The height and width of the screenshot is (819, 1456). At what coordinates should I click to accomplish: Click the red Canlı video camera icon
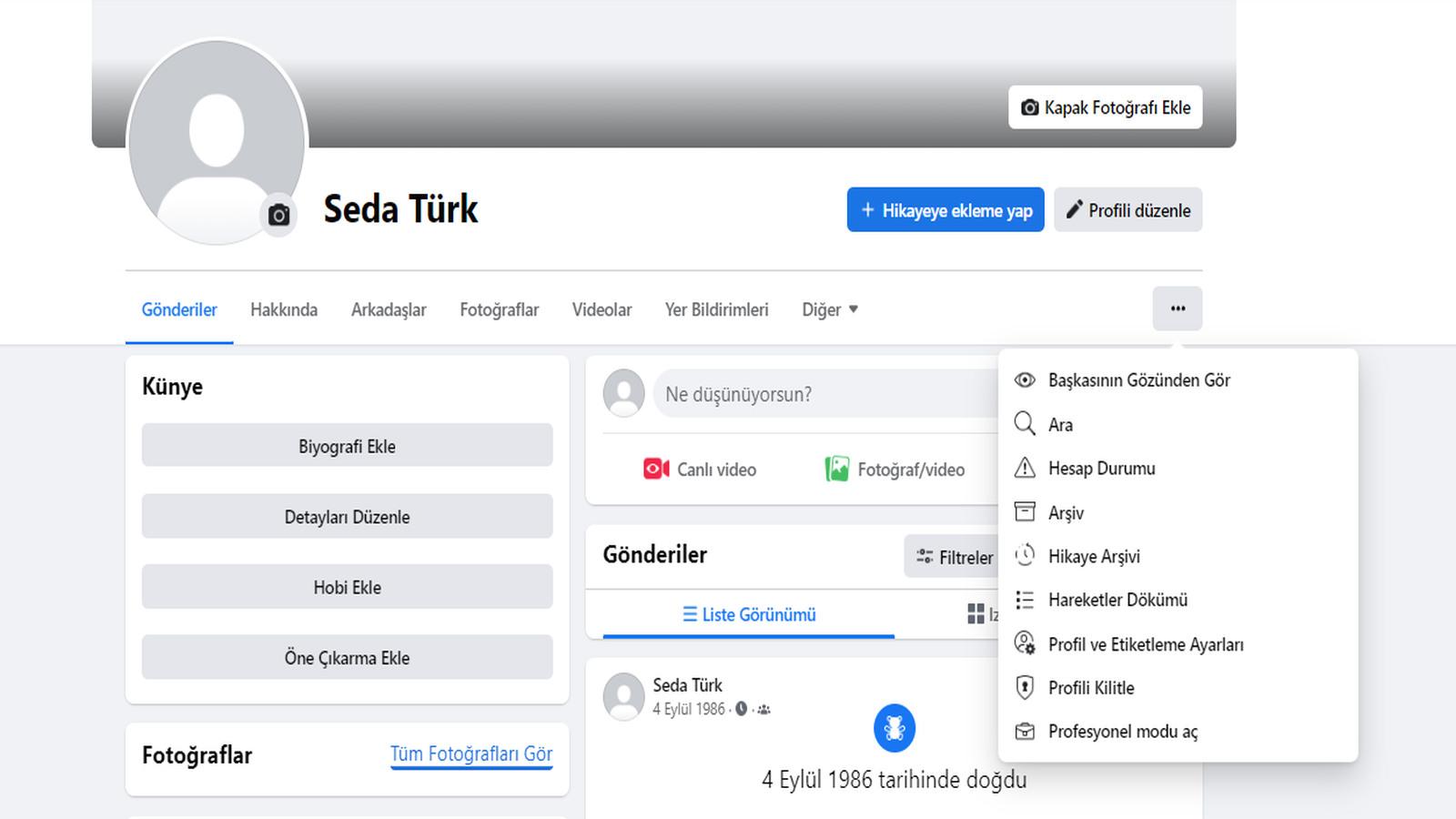tap(656, 469)
